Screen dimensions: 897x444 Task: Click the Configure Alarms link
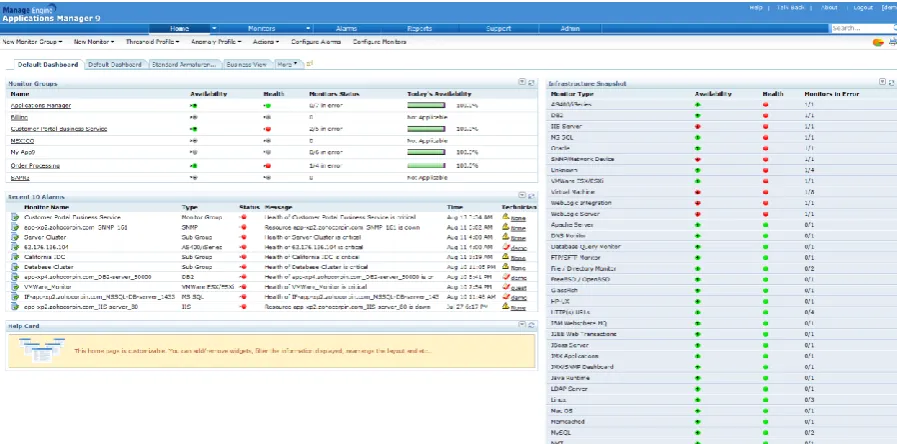click(x=316, y=42)
